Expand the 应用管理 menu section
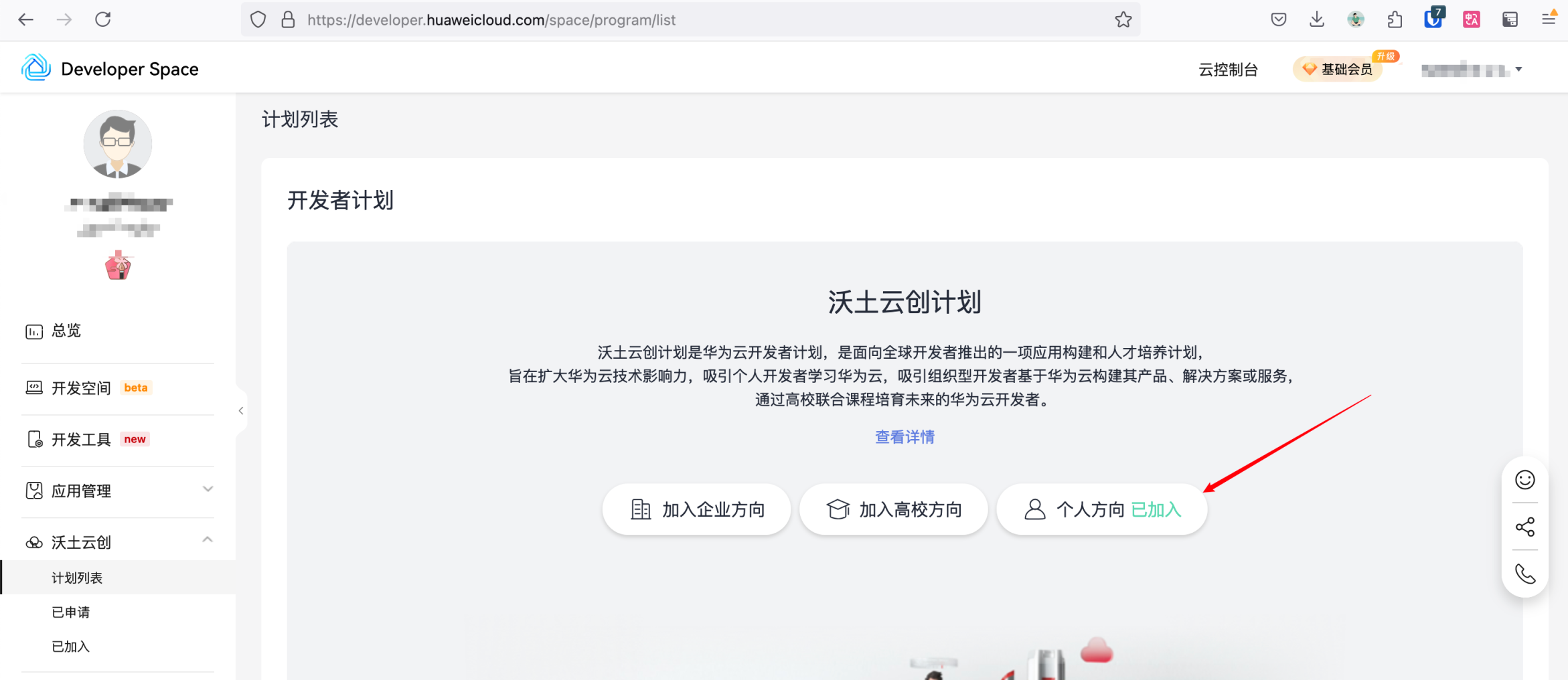Viewport: 1568px width, 680px height. [118, 491]
